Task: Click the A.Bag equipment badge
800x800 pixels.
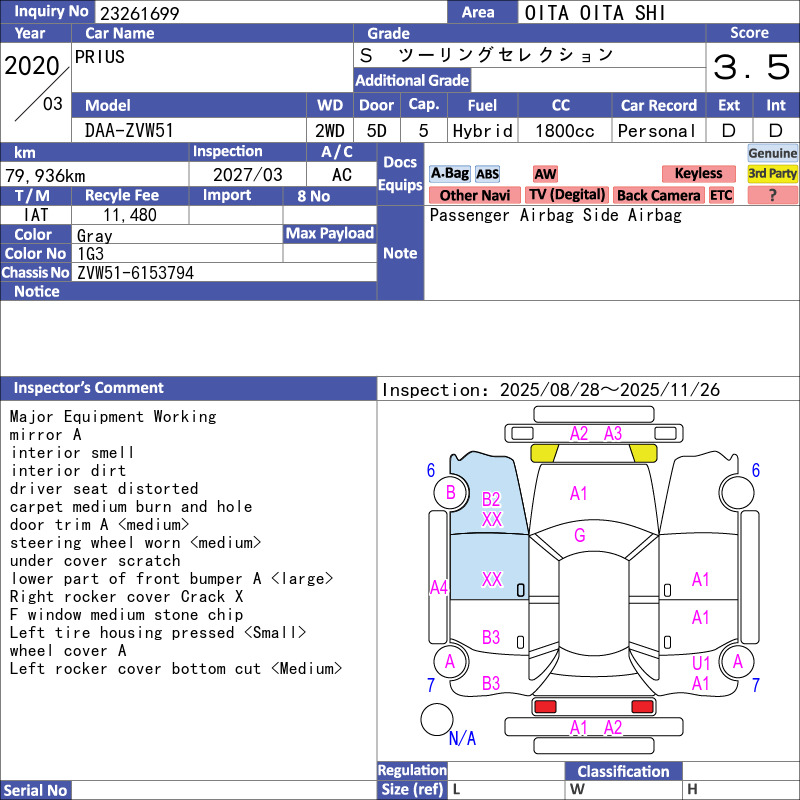Action: click(x=449, y=174)
